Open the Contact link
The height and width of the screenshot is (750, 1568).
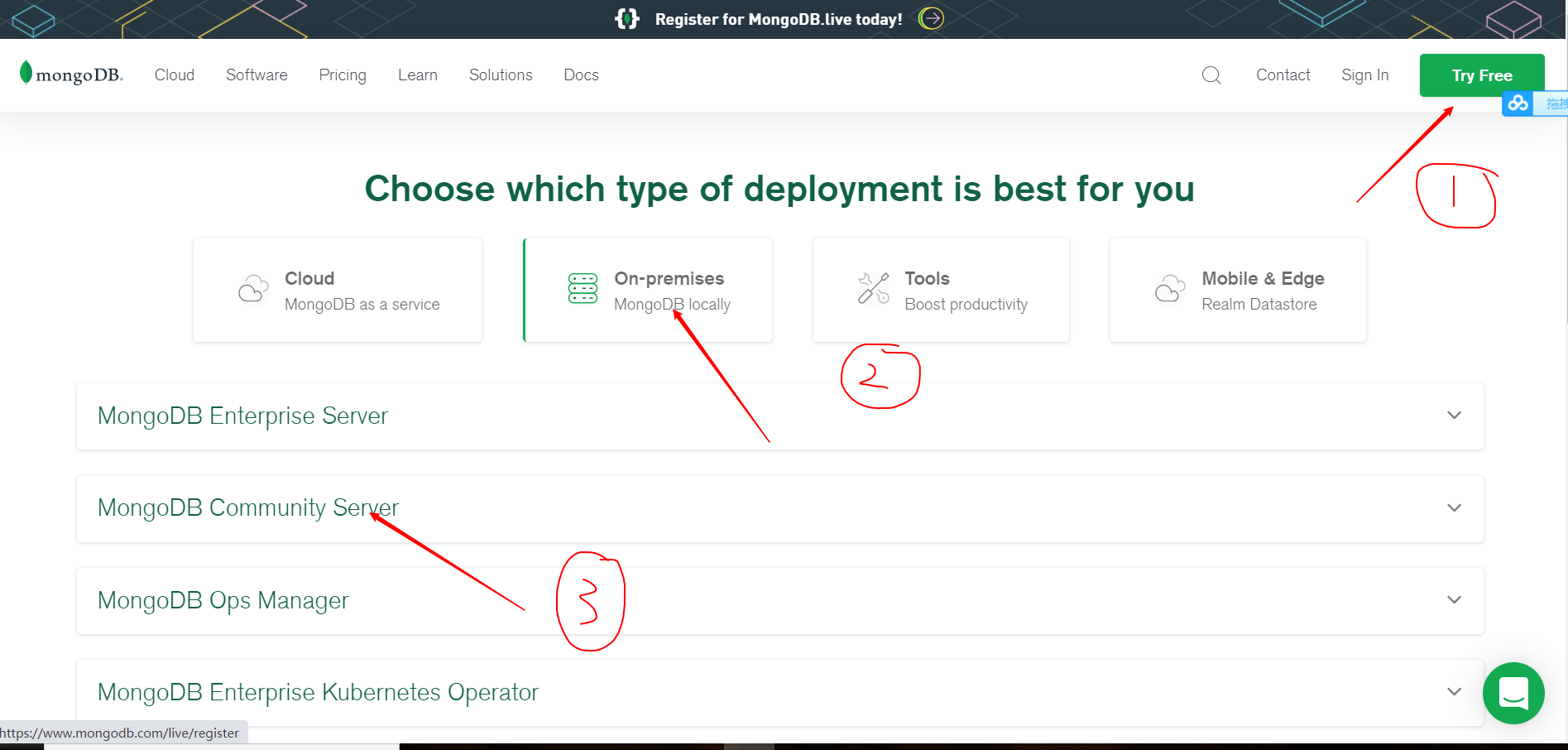[x=1283, y=75]
